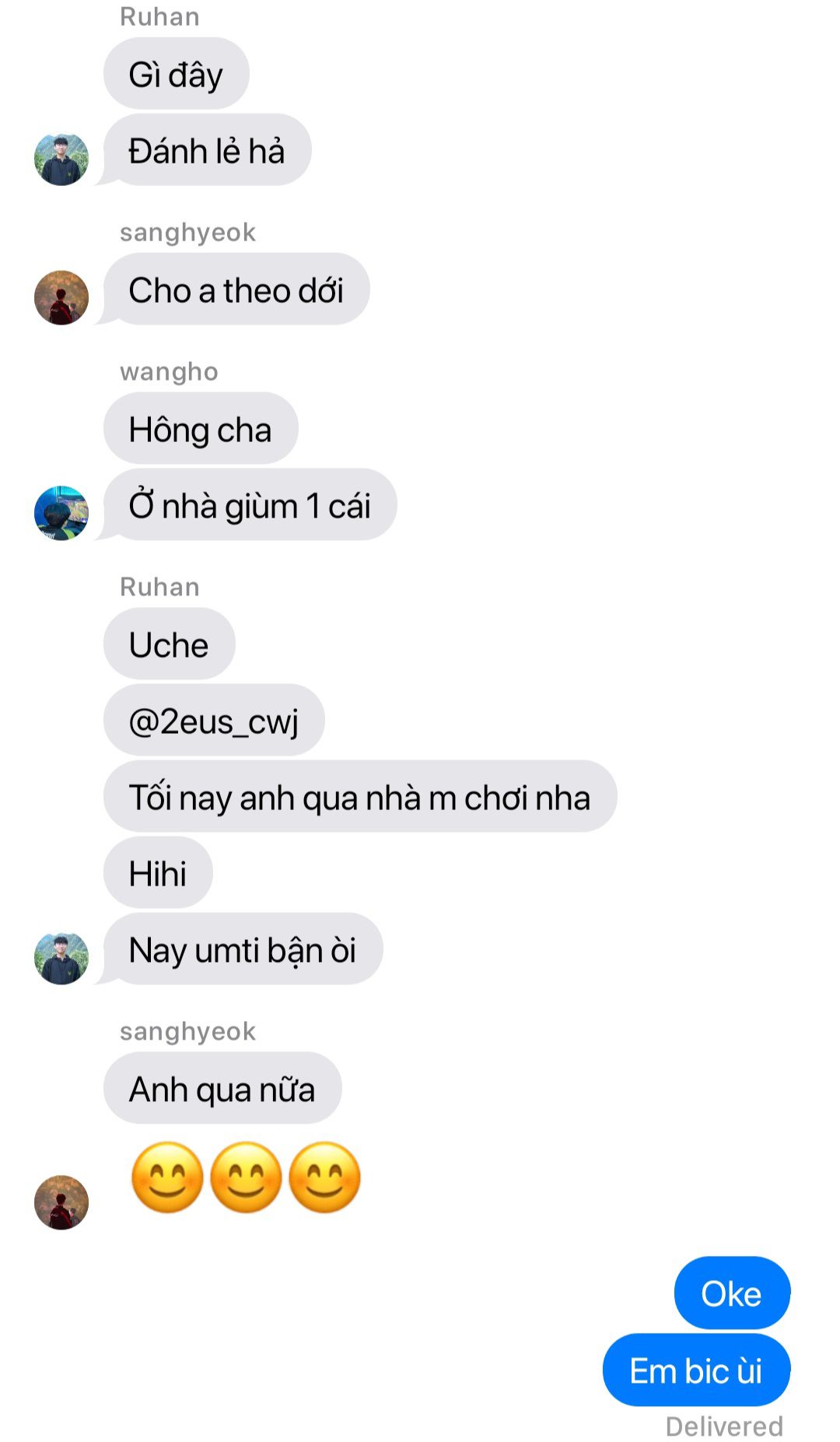Tap the first smiling emoji
Screen dimensions: 840x1442
(x=167, y=1177)
